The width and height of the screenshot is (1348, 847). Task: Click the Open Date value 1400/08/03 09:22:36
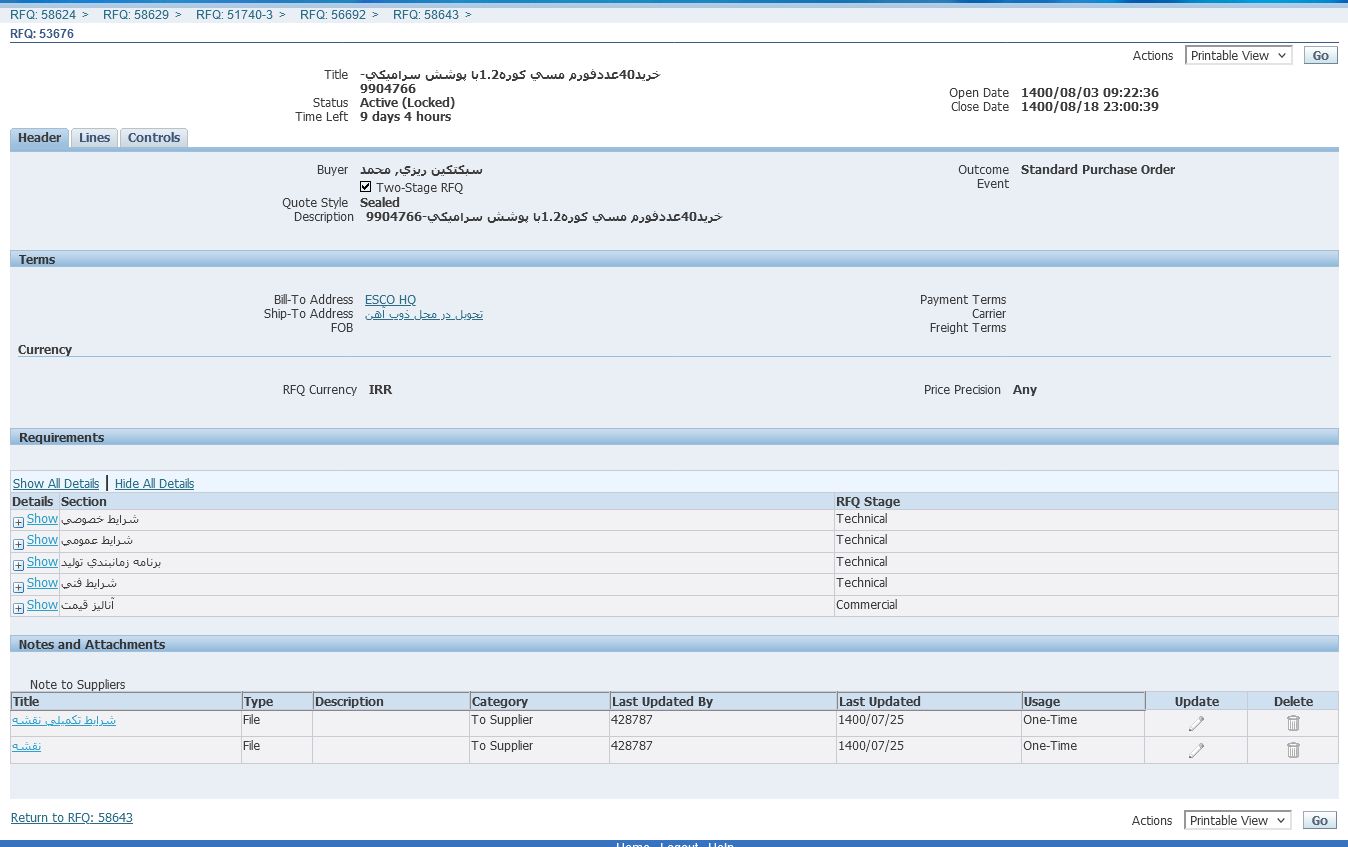coord(1090,93)
